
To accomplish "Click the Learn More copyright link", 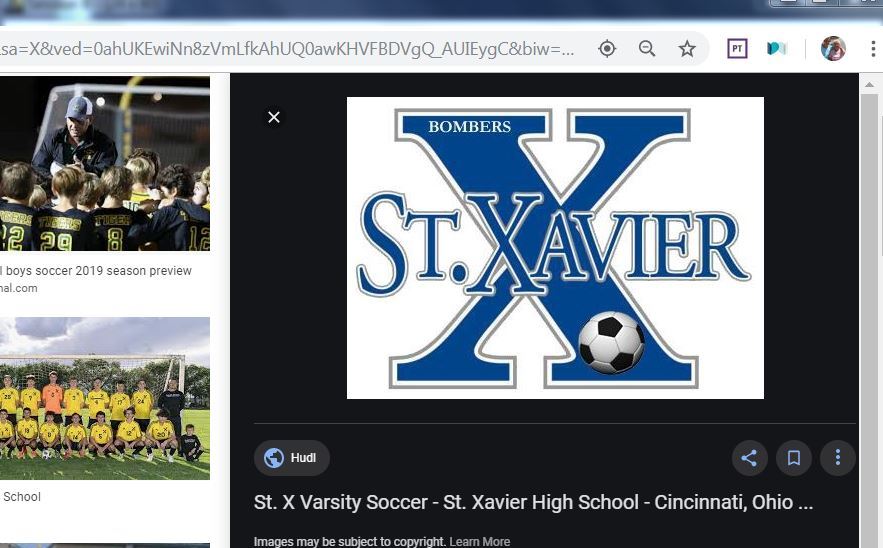I will 480,541.
